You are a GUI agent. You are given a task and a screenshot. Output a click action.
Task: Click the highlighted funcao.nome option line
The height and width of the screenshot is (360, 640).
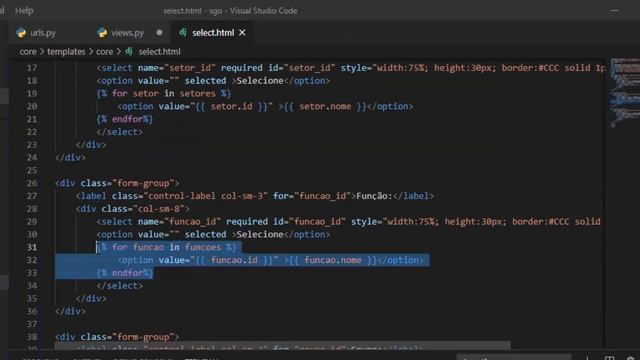pyautogui.click(x=271, y=260)
